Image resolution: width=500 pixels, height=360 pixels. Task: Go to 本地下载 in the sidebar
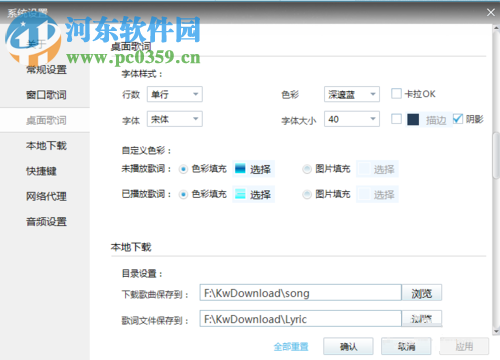coord(46,146)
